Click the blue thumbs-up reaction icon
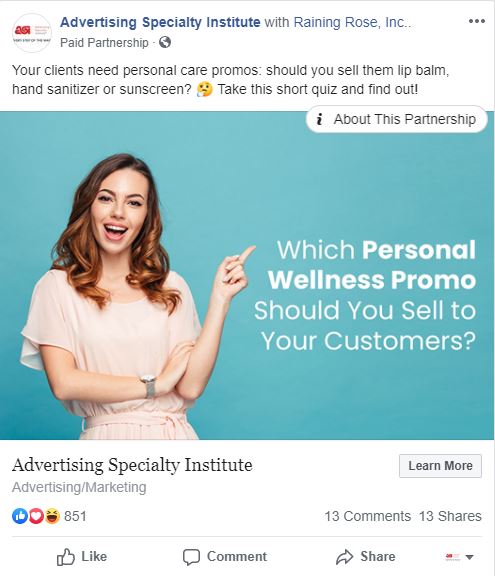The image size is (495, 576). point(20,516)
